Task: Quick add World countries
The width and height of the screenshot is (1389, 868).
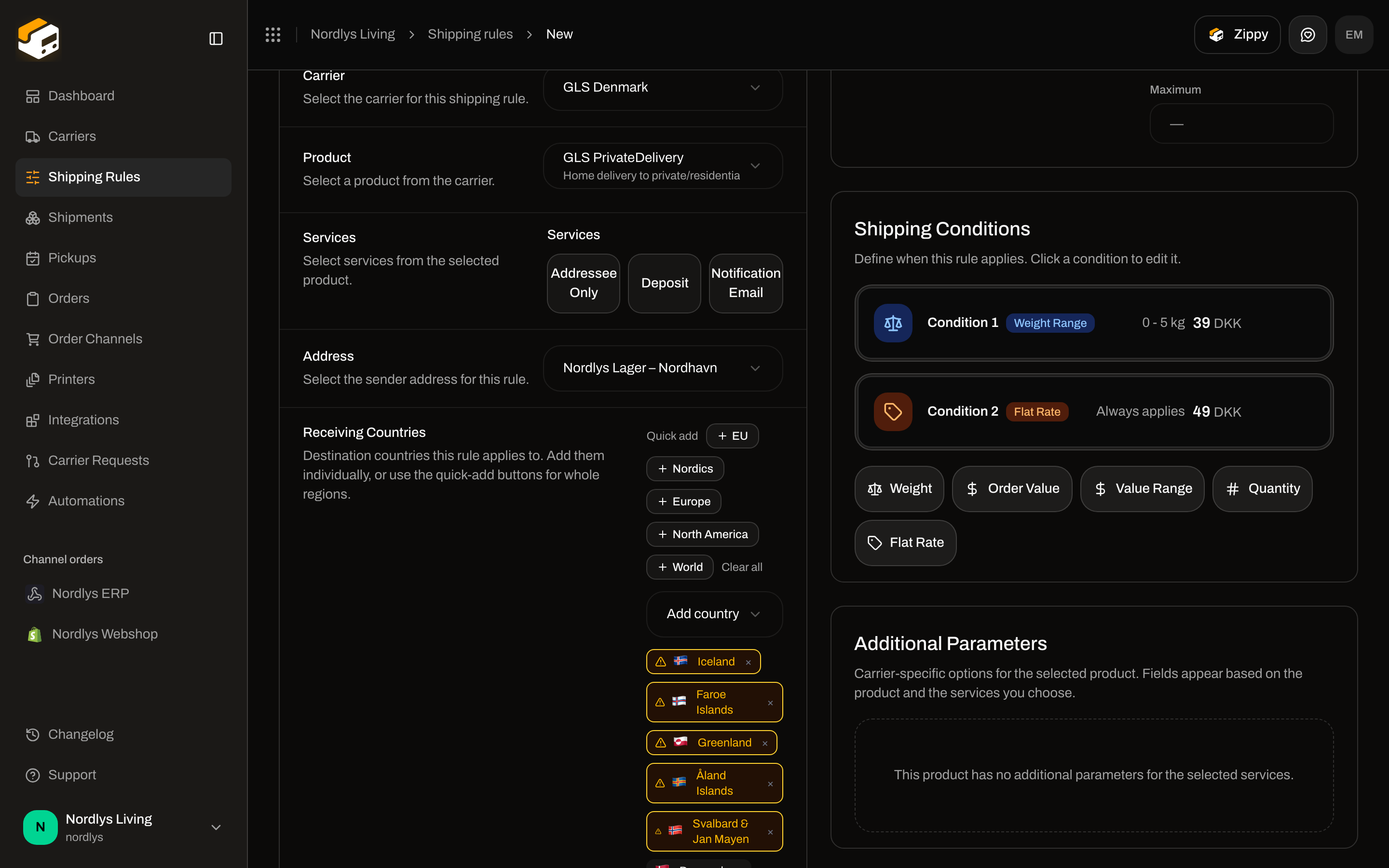Action: [680, 567]
